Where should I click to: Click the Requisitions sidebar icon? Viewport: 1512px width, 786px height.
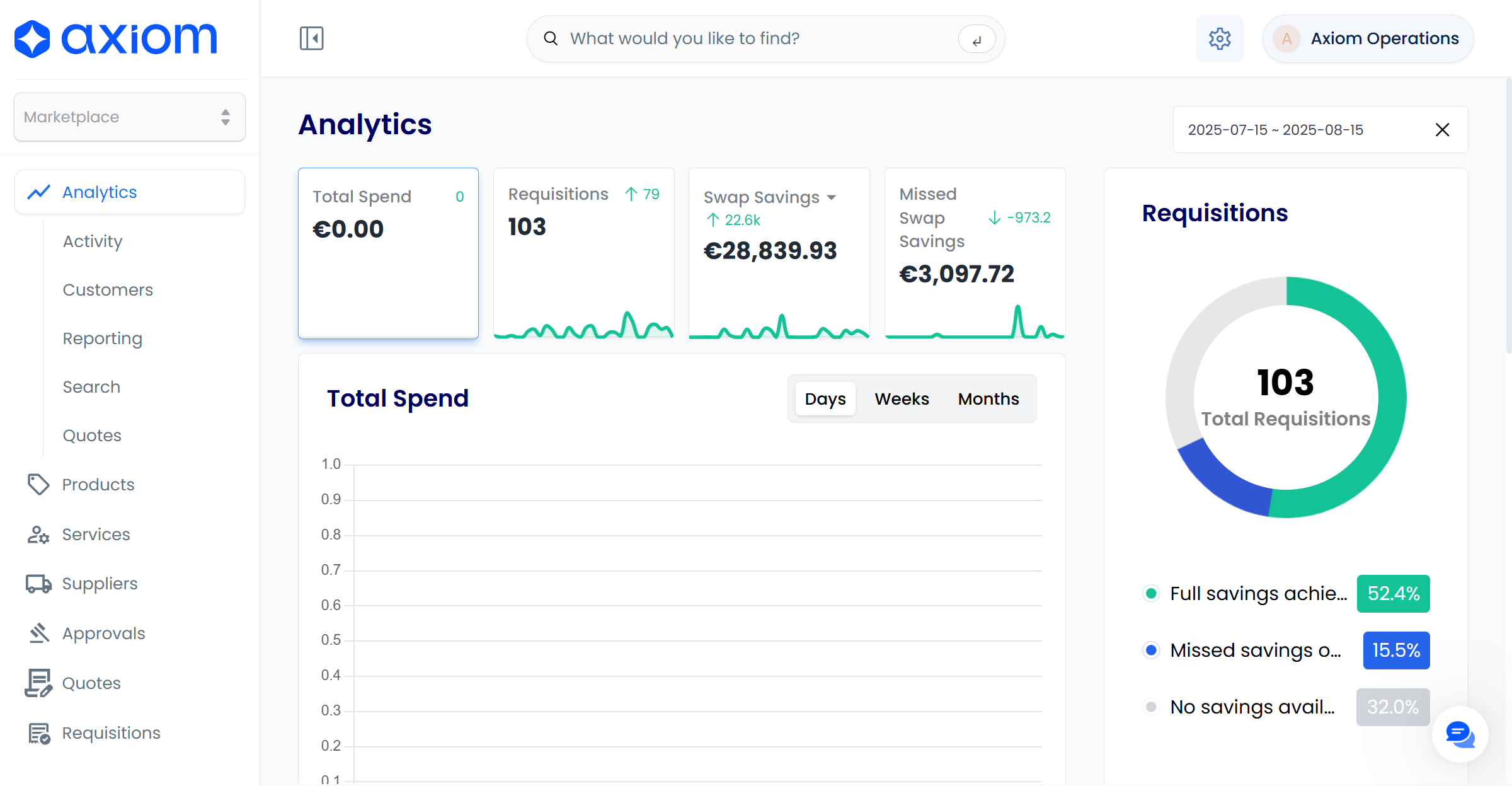[38, 733]
